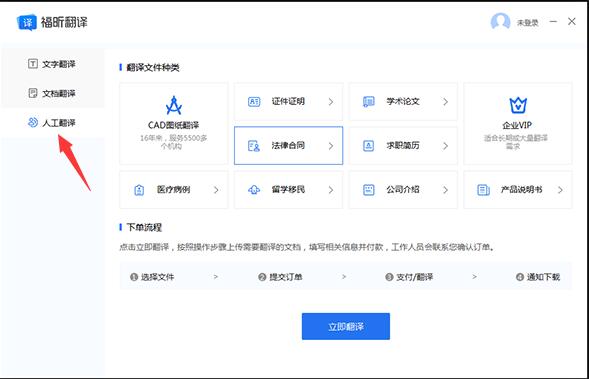Select the 选择文件 step in the order flow
589x379 pixels.
tap(152, 277)
